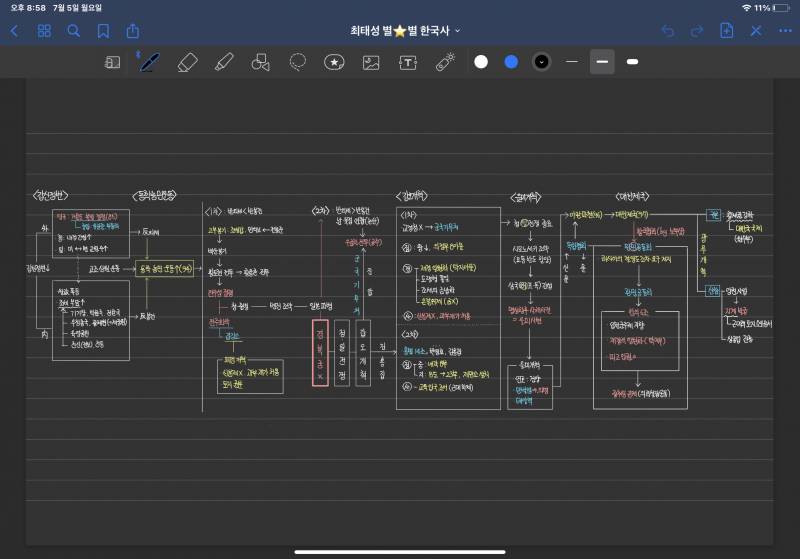The image size is (800, 559).
Task: Go back using the top-left arrow
Action: [14, 31]
